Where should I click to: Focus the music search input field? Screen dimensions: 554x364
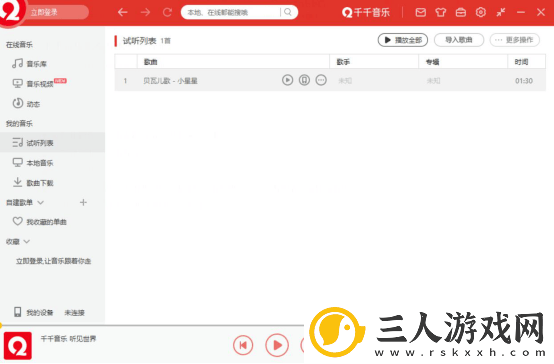tap(233, 13)
